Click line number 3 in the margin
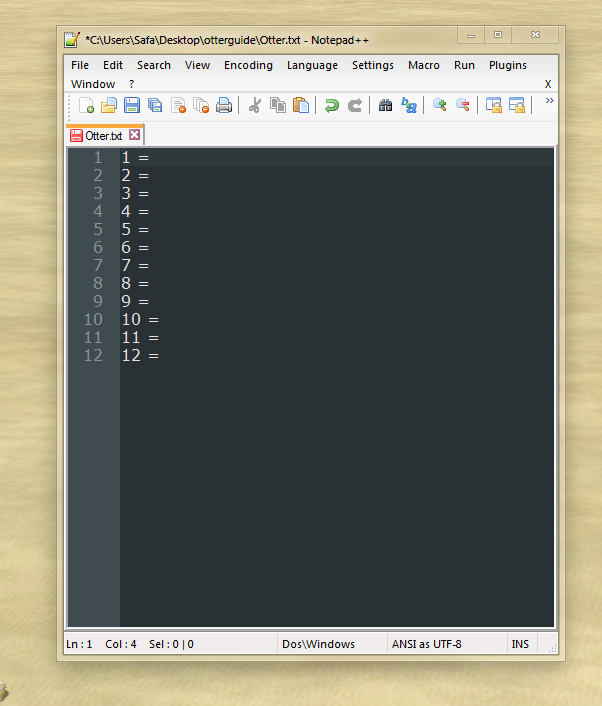 98,194
